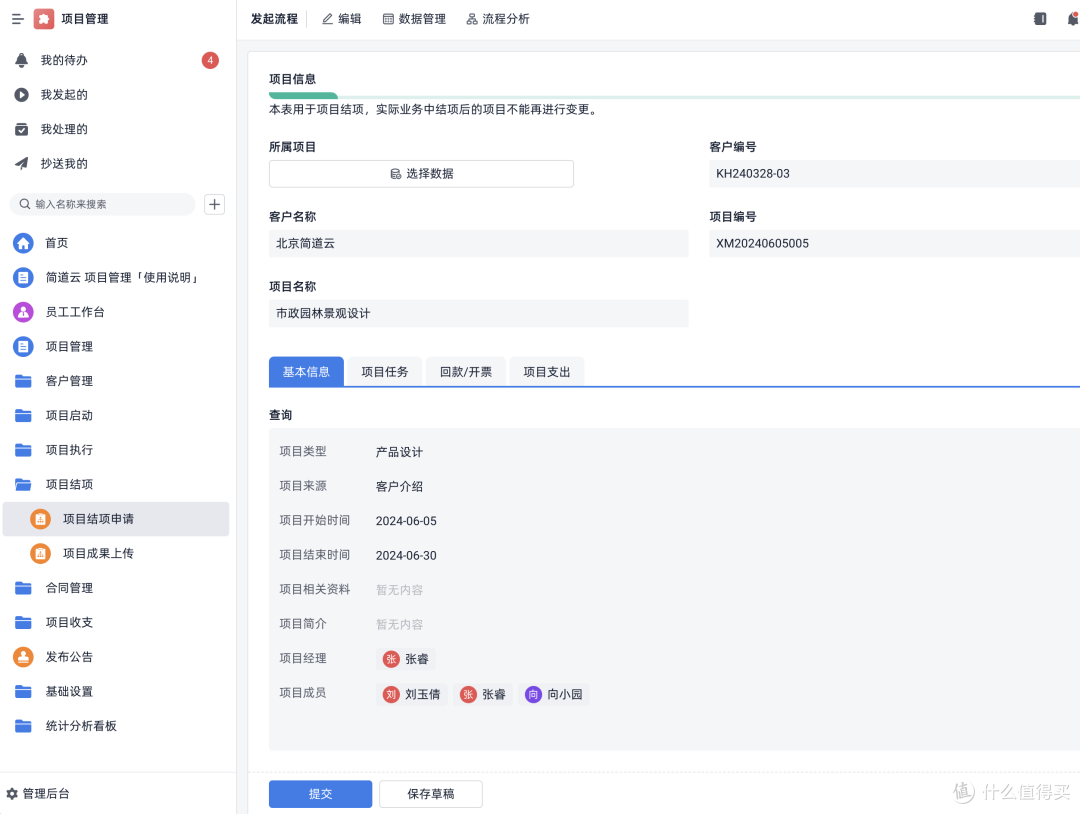
Task: Click the 管理后台 gear icon
Action: pos(12,793)
